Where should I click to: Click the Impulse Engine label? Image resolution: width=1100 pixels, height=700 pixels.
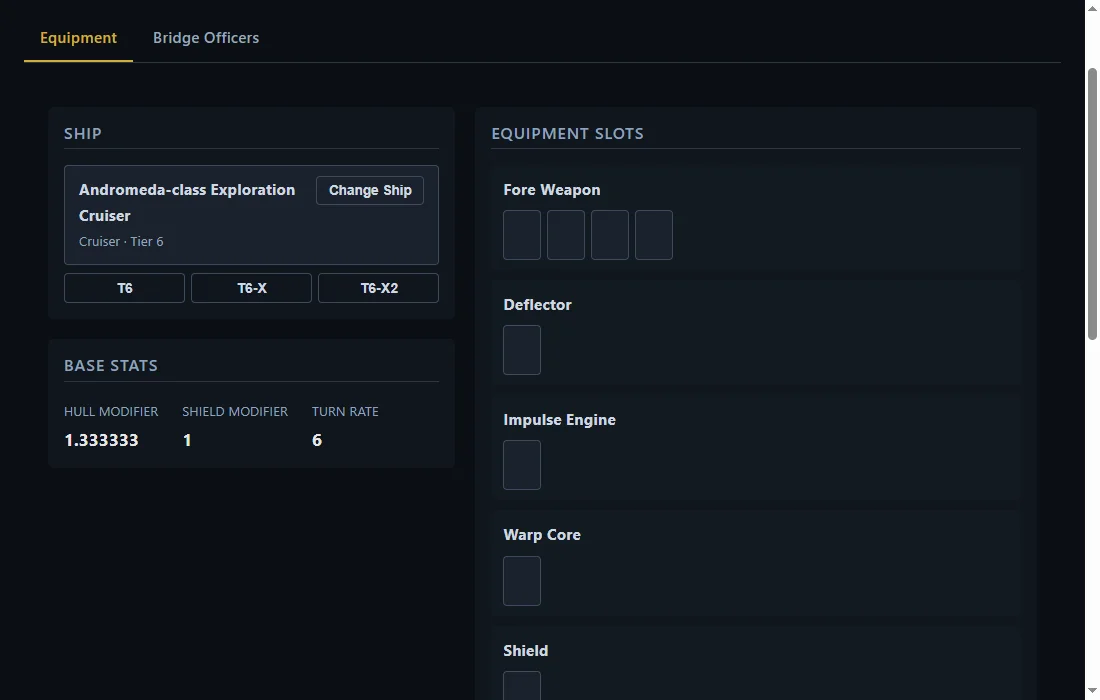coord(559,420)
